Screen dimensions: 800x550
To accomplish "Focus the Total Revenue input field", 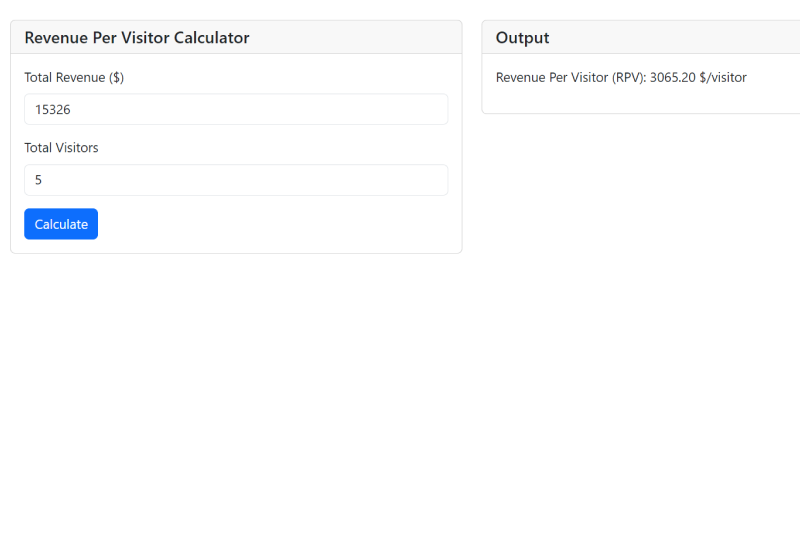I will tap(236, 109).
